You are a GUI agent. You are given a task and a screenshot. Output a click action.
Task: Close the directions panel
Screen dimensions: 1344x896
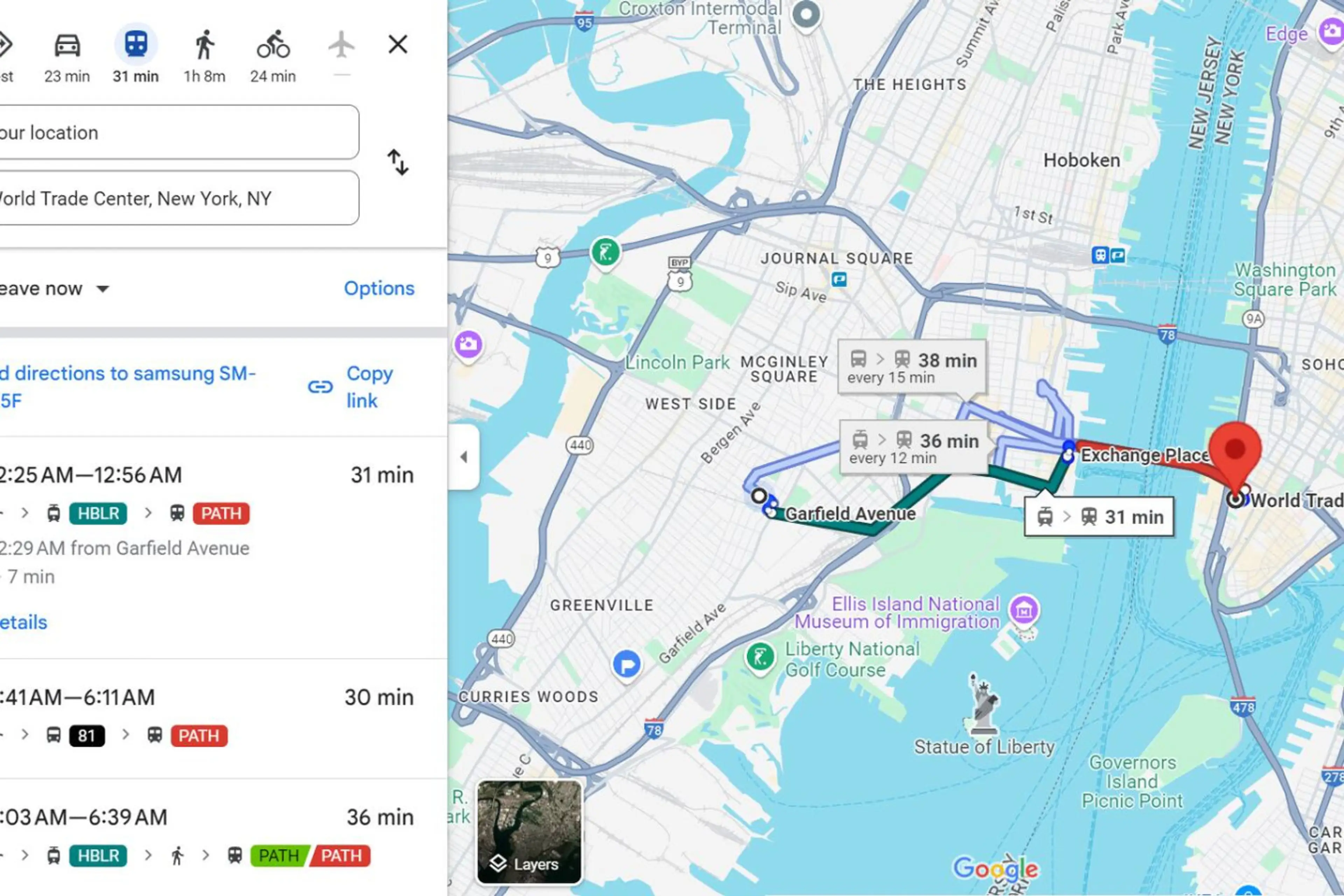click(x=398, y=44)
